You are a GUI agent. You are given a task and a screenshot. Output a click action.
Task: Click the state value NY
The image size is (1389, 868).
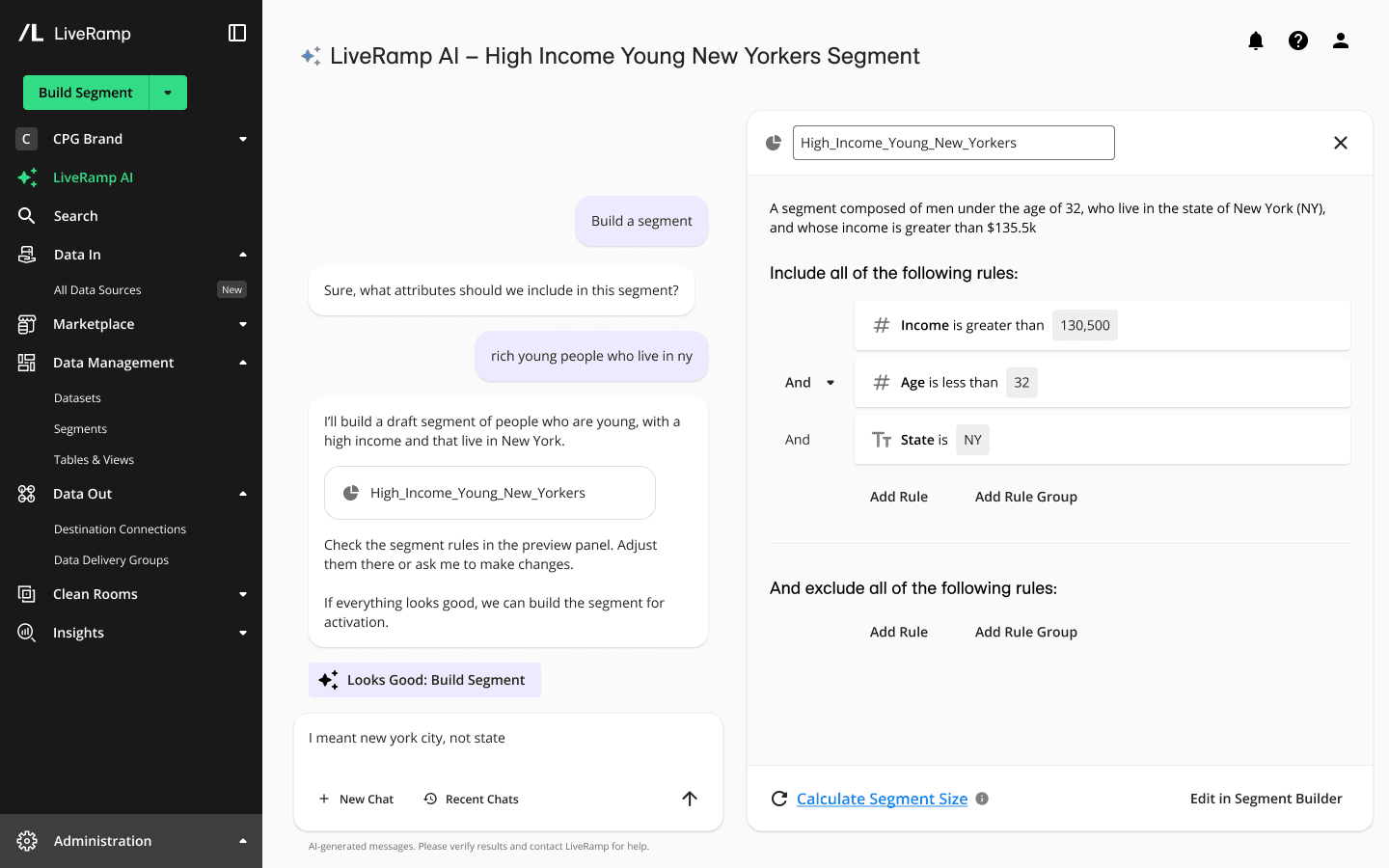pos(972,440)
